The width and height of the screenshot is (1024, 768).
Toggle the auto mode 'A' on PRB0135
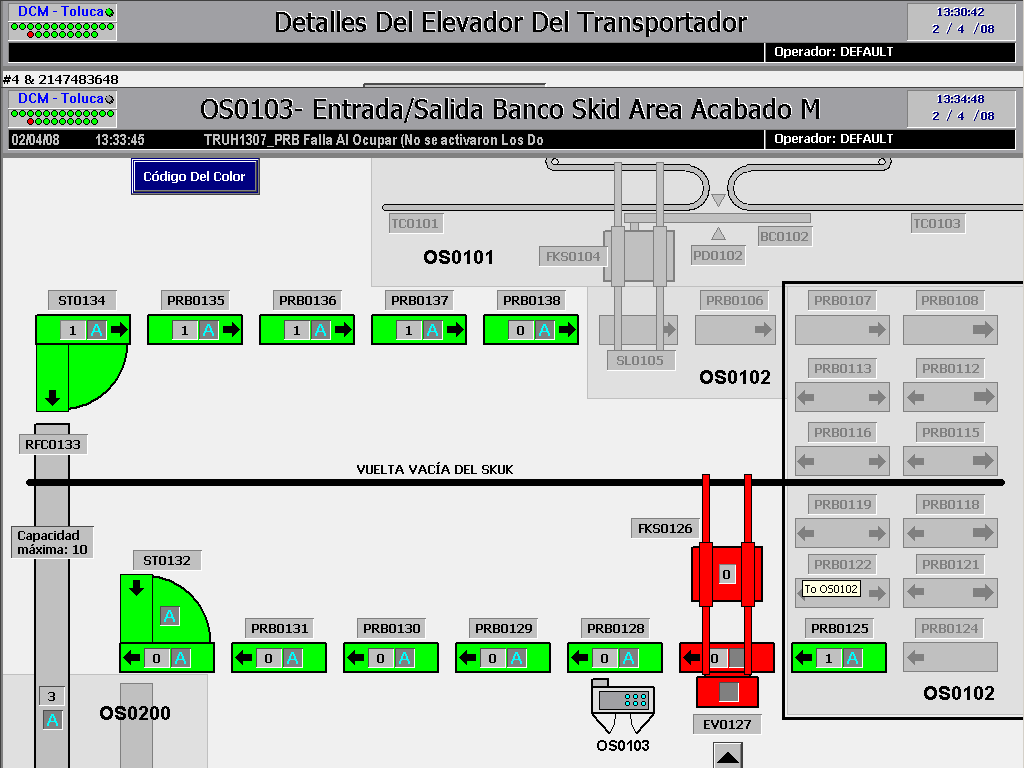click(208, 330)
